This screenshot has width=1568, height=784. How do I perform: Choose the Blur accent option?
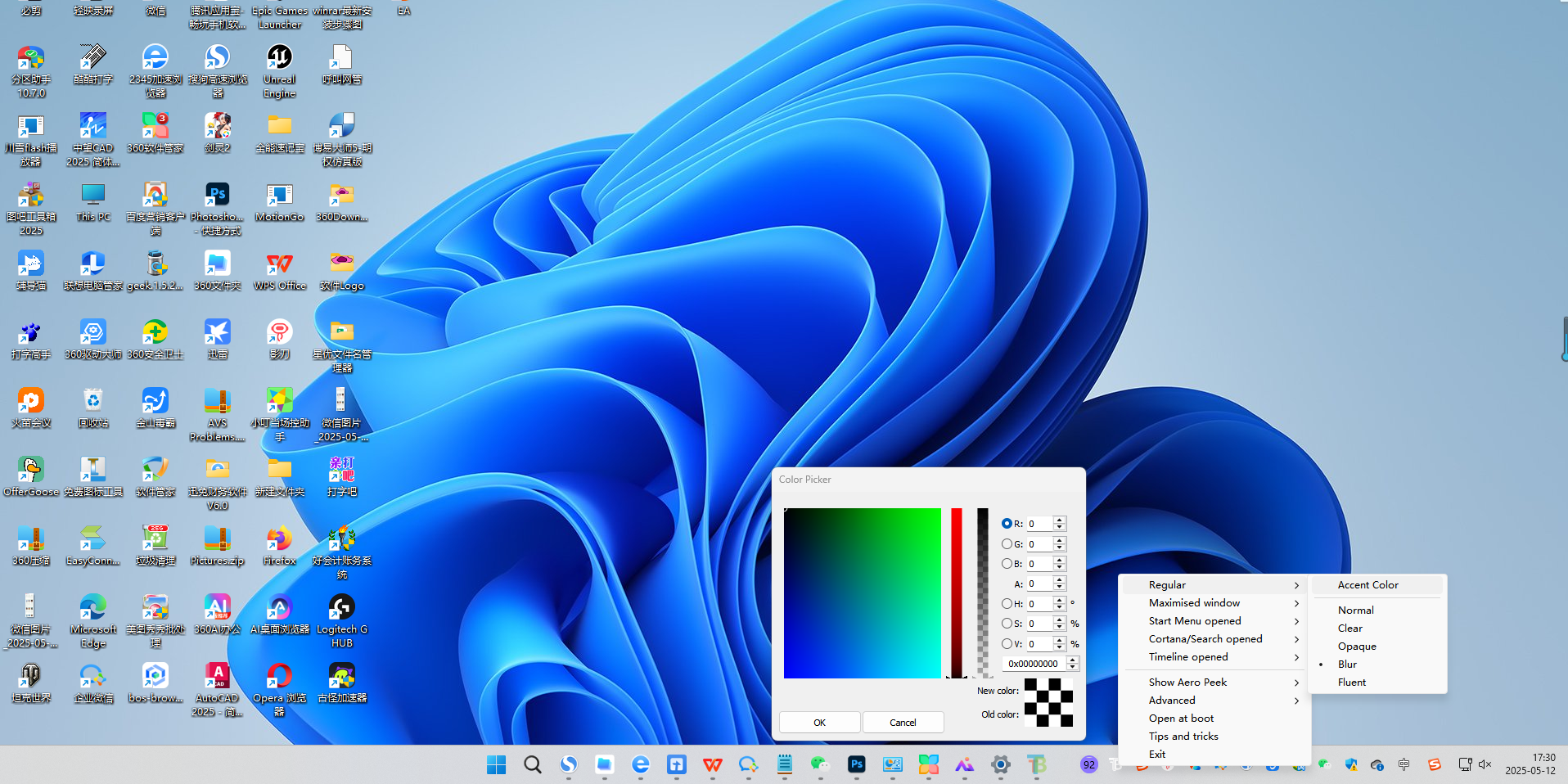1346,664
